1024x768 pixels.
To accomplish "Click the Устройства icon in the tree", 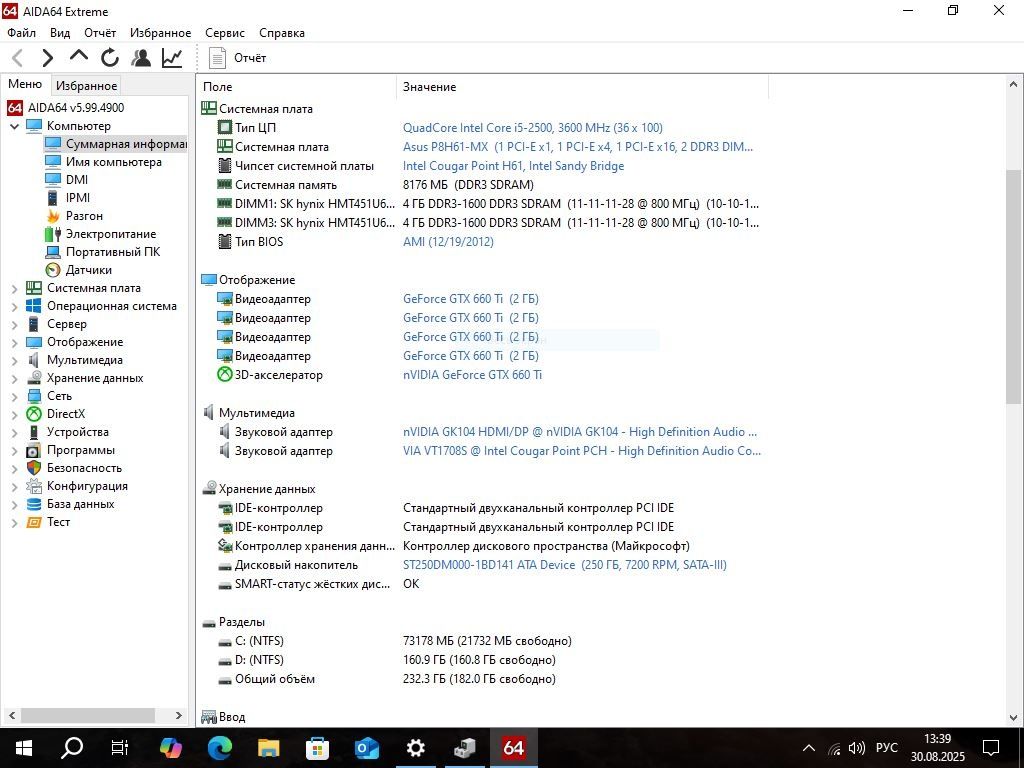I will coord(34,432).
